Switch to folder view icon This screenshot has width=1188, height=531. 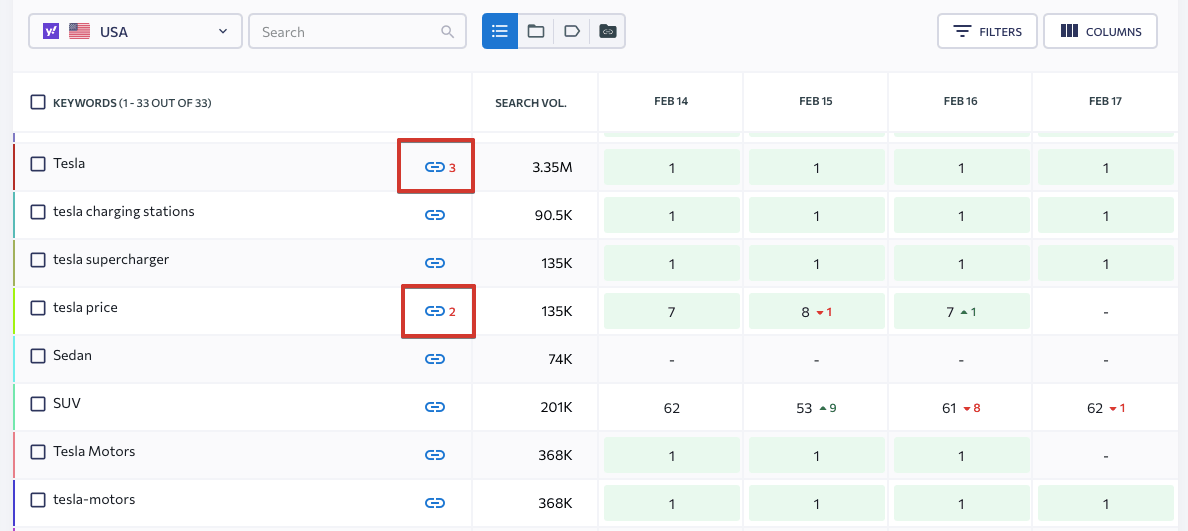click(536, 31)
